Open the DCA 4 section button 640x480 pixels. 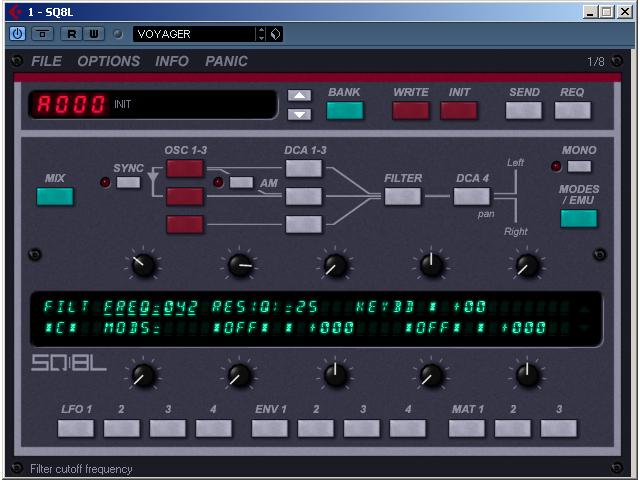tap(471, 196)
